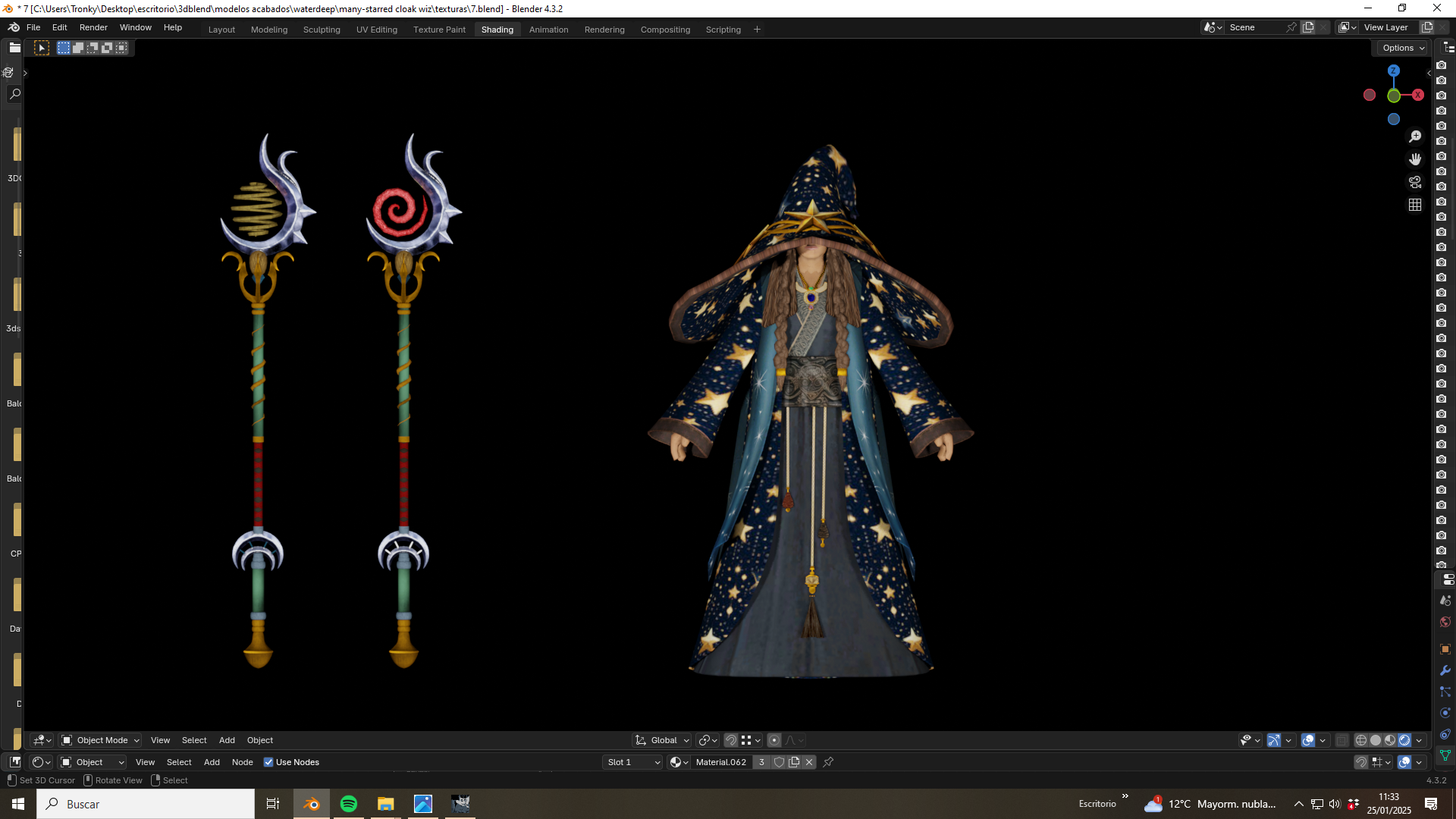The image size is (1456, 819).
Task: Select wireframe viewport shading
Action: coord(1361,740)
